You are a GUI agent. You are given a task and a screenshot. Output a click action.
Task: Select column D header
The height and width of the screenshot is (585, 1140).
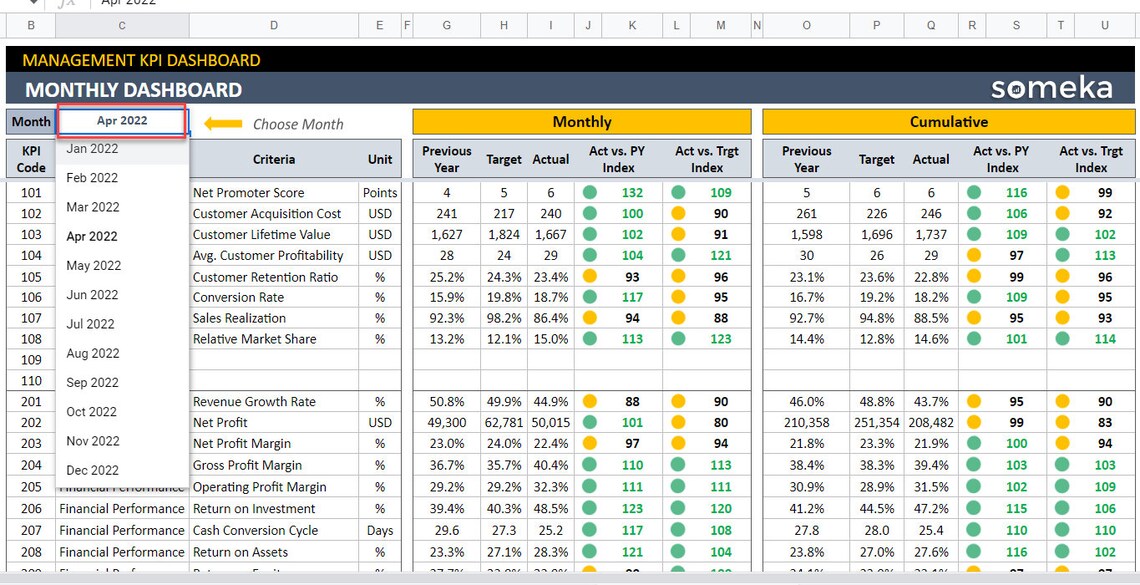point(273,25)
